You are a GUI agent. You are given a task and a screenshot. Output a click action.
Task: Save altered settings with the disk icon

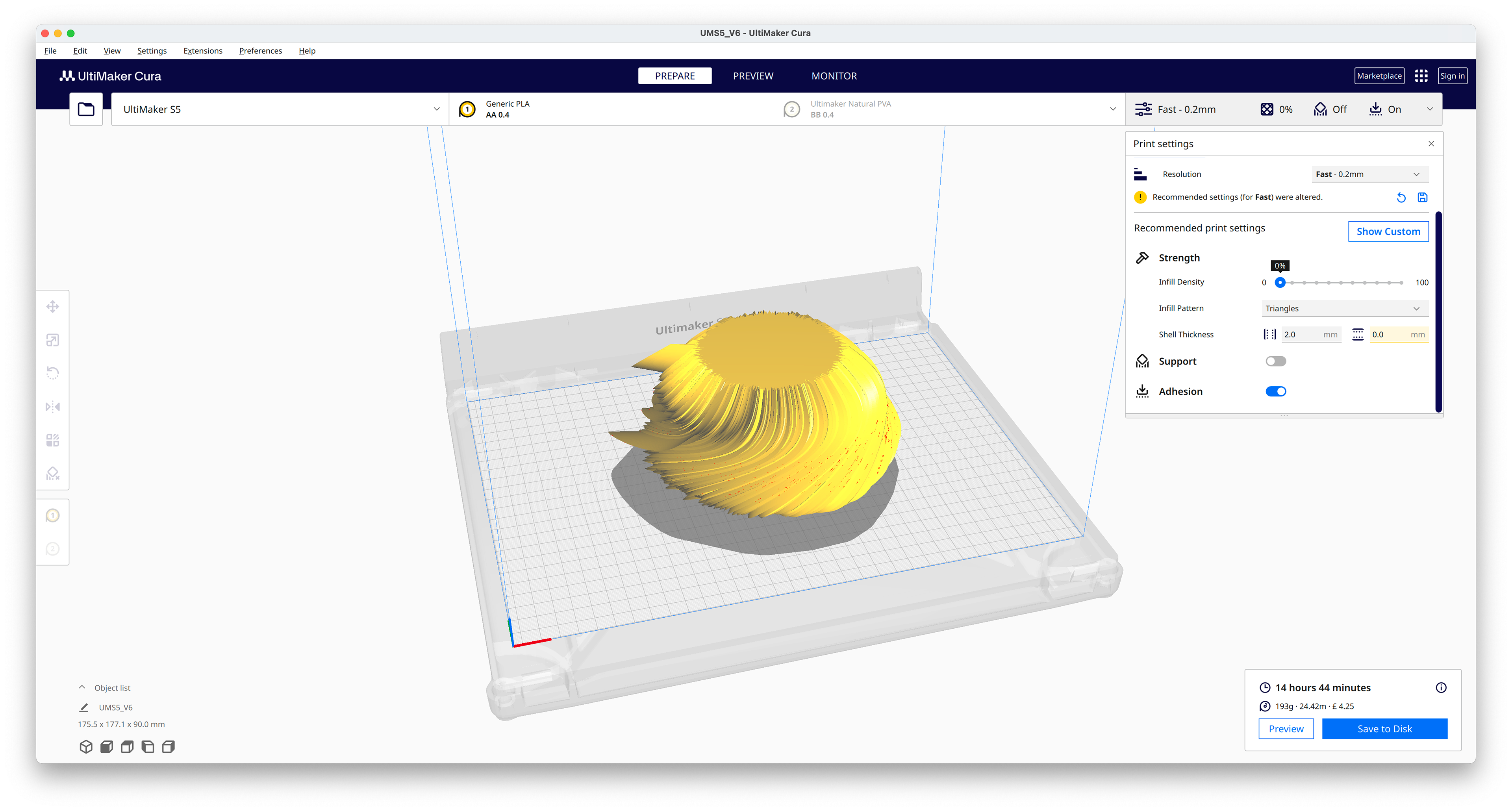pos(1422,198)
